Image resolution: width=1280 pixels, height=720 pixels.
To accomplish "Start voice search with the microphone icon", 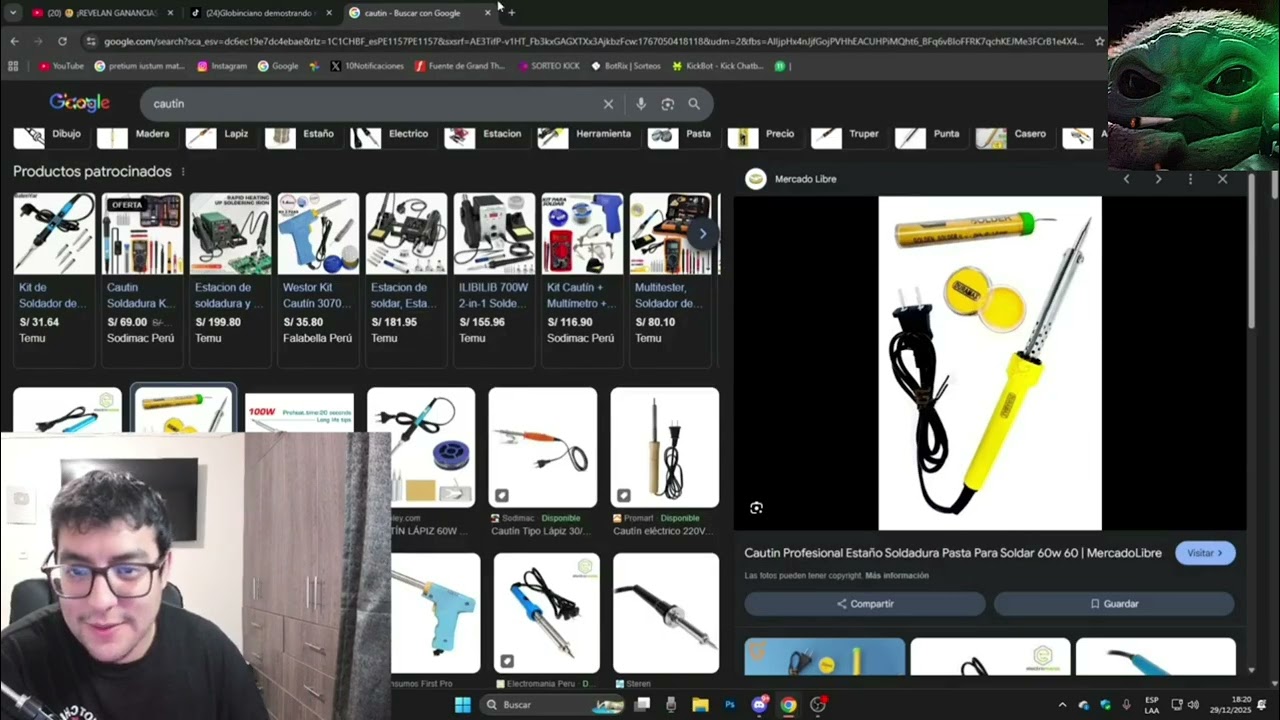I will (x=641, y=104).
